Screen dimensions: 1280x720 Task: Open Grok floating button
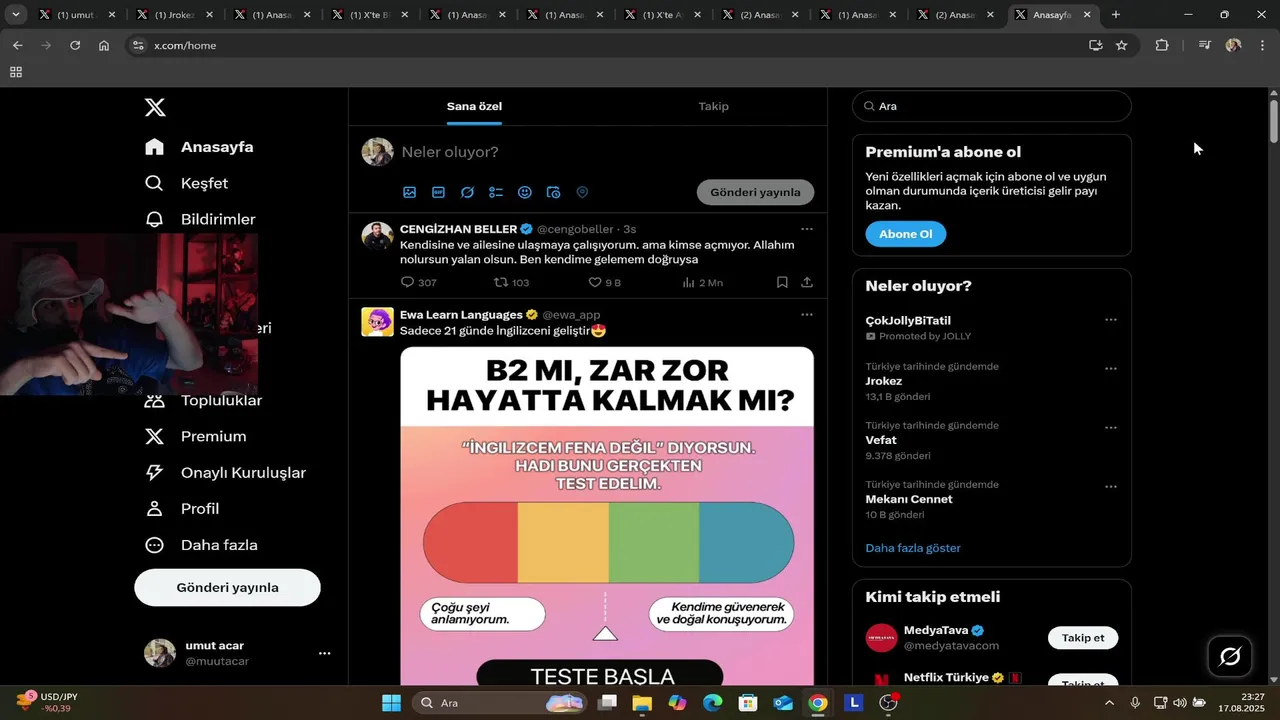tap(1231, 657)
